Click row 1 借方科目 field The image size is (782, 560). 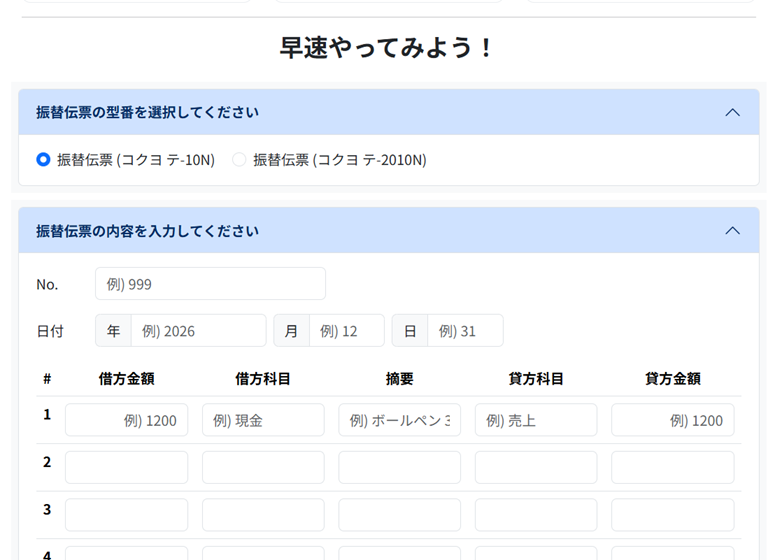[x=263, y=420]
